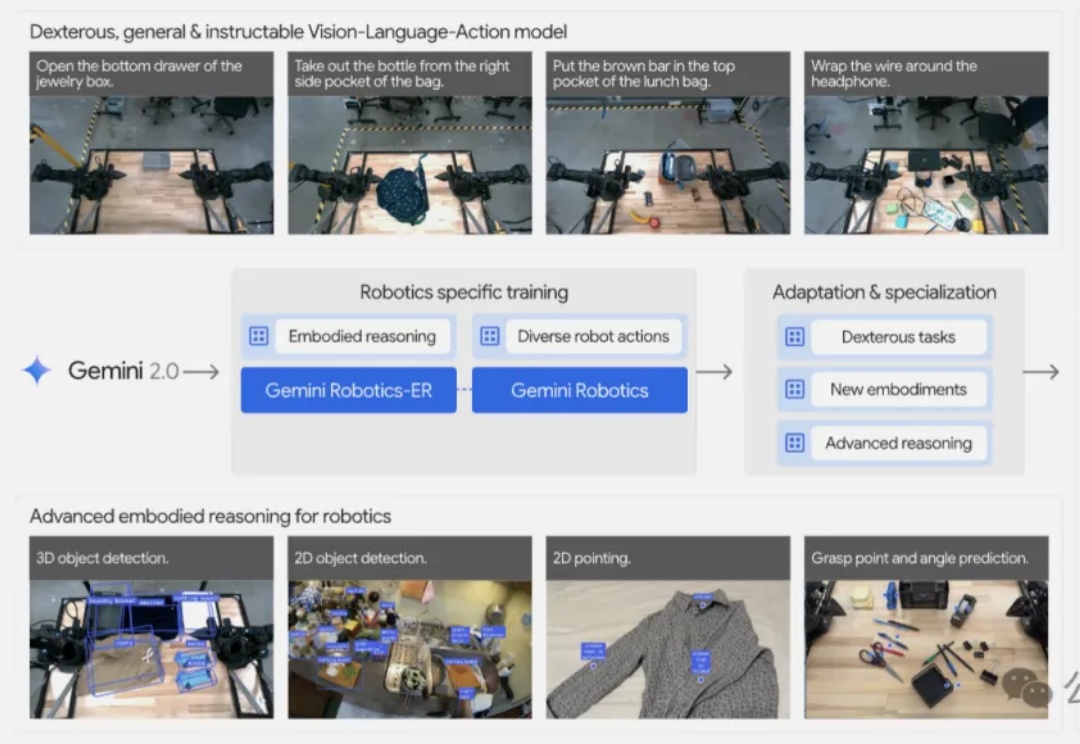
Task: Click the grid icon beside Embodied reasoning
Action: [258, 336]
